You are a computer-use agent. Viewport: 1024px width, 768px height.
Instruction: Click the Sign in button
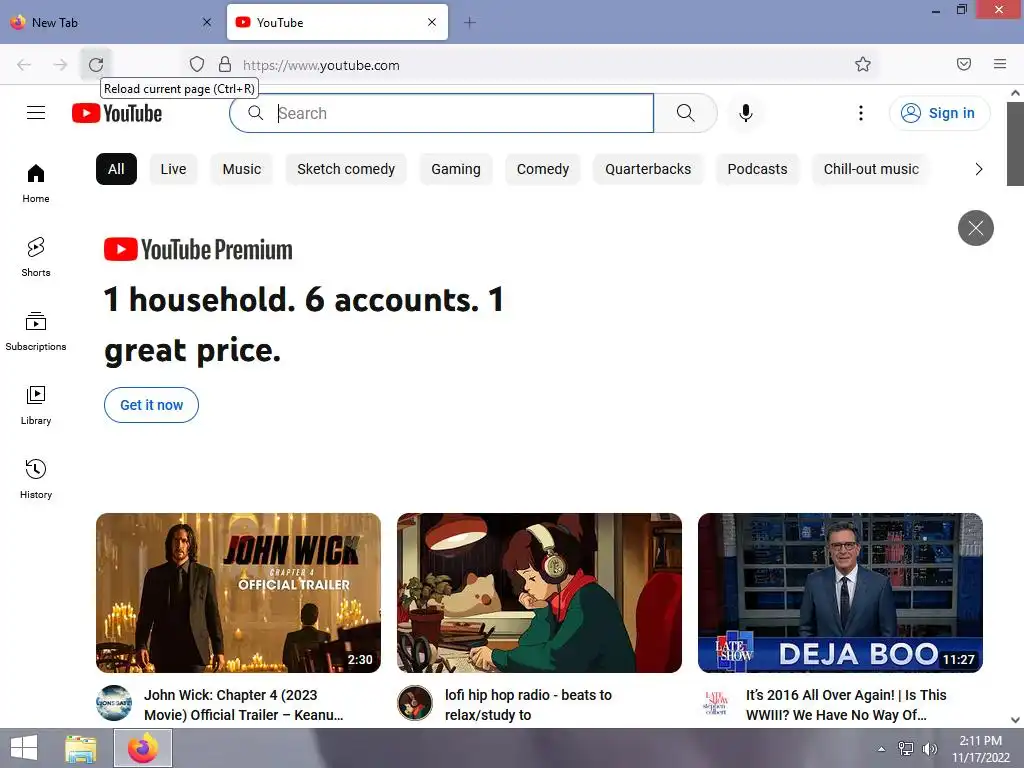pos(939,113)
